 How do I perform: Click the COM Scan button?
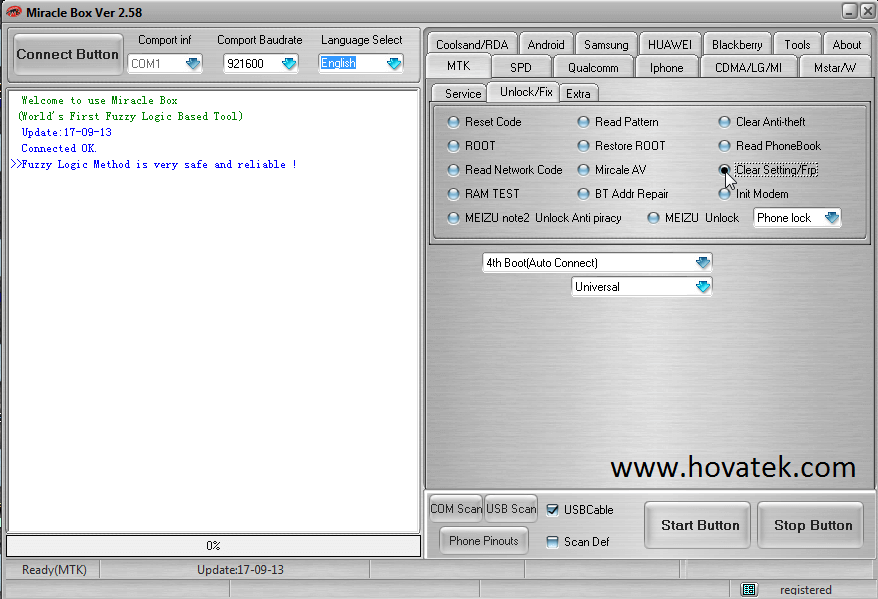tap(456, 509)
